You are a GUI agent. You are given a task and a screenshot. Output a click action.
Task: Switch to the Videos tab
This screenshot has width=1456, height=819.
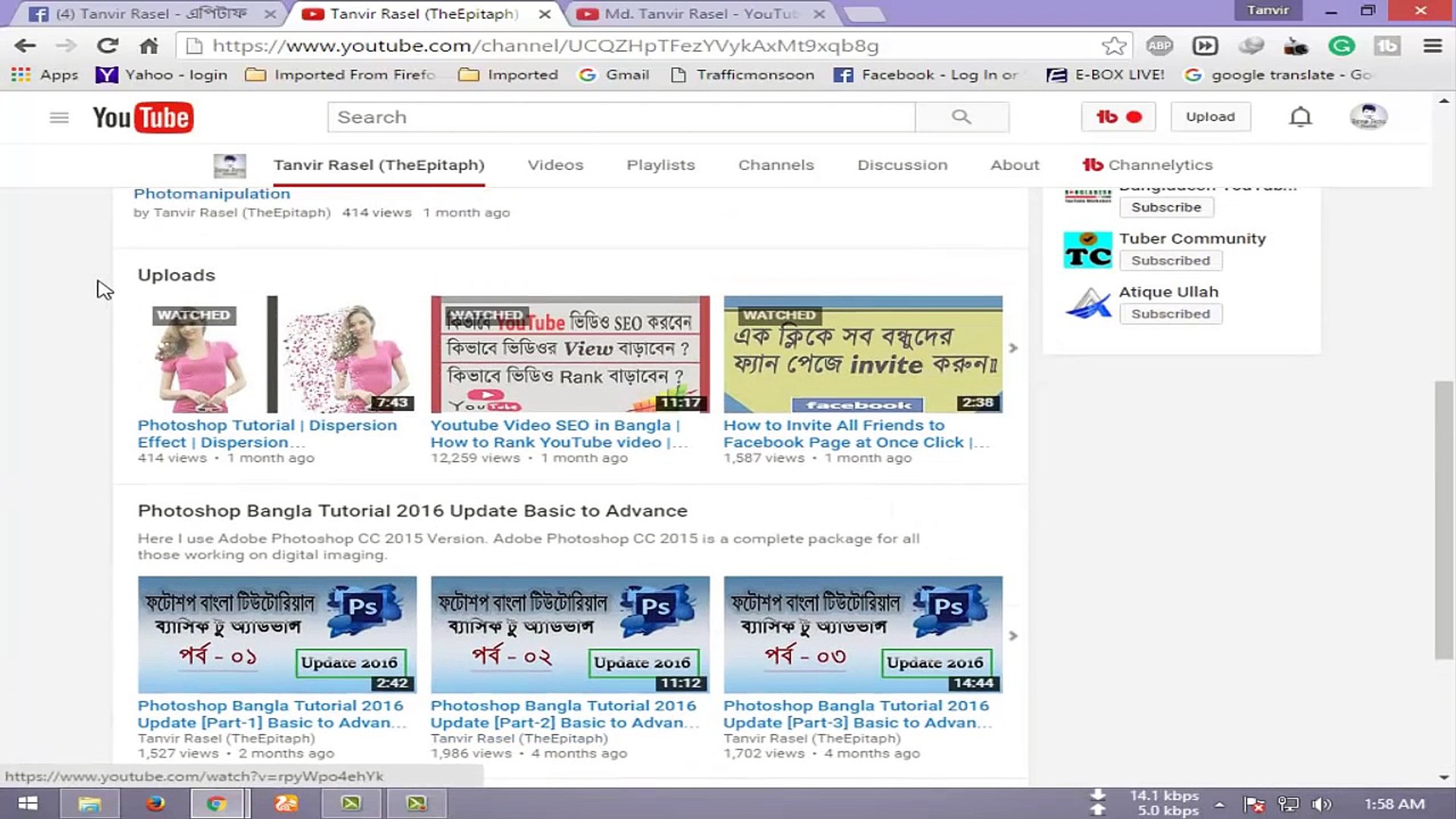(x=555, y=165)
